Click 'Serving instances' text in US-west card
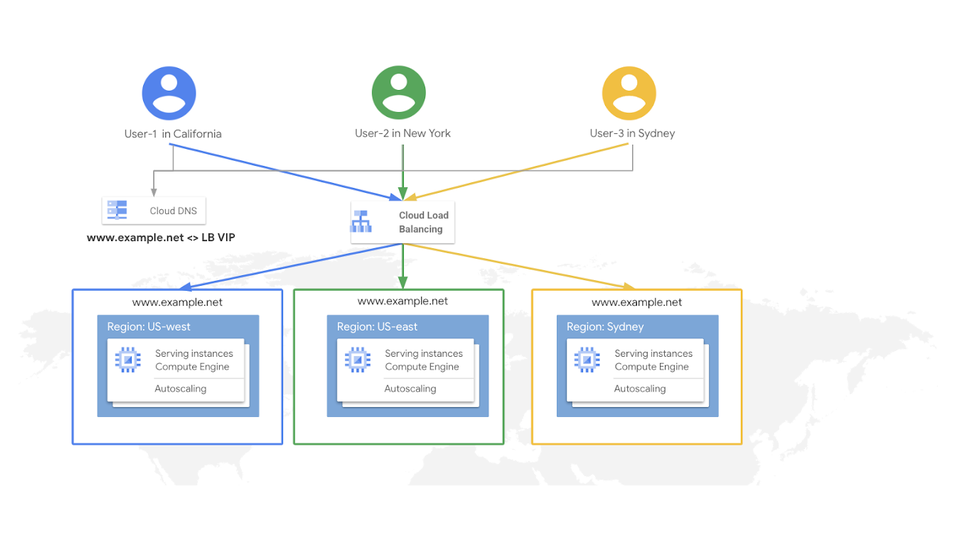Image resolution: width=960 pixels, height=540 pixels. pos(194,353)
